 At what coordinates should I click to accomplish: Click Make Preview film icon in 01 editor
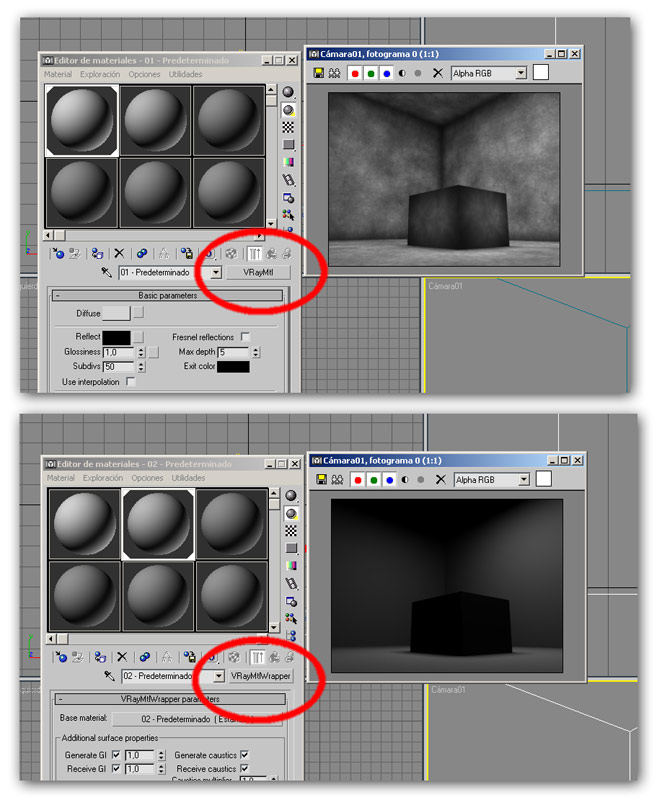coord(288,180)
